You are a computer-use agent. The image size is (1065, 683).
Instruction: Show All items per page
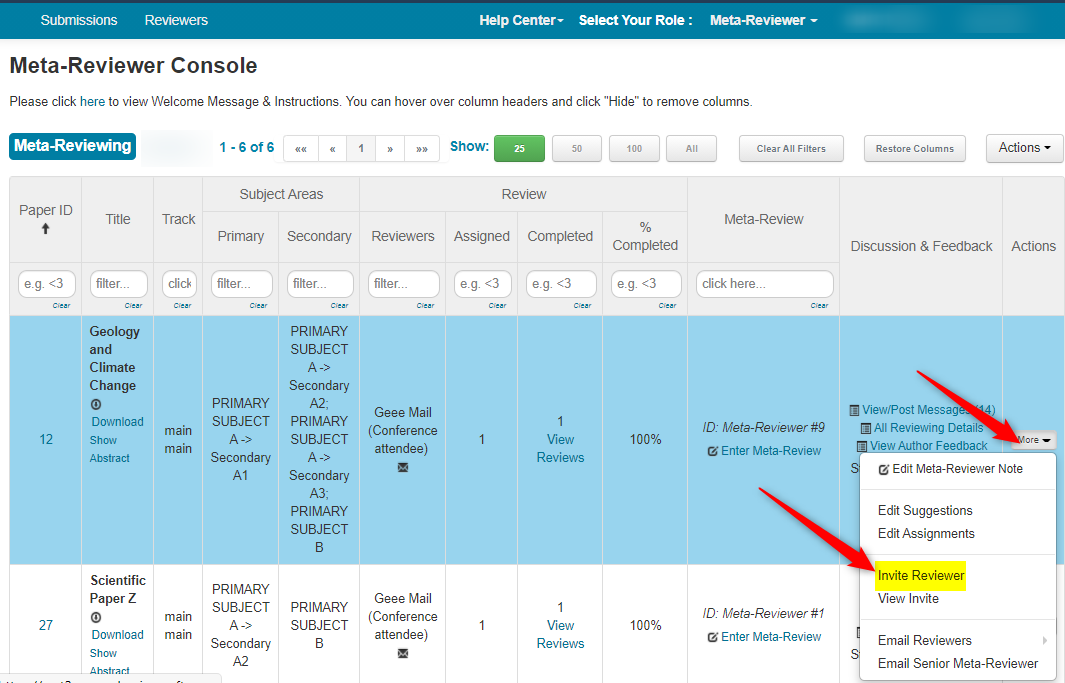691,149
